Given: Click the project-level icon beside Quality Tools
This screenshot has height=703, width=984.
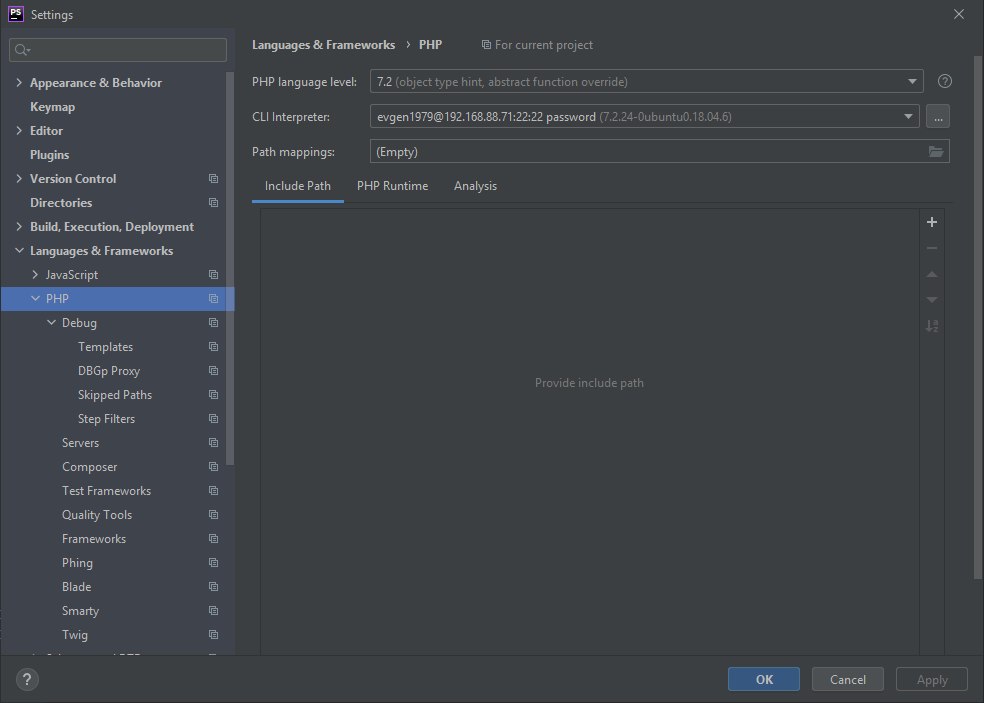Looking at the screenshot, I should click(213, 515).
